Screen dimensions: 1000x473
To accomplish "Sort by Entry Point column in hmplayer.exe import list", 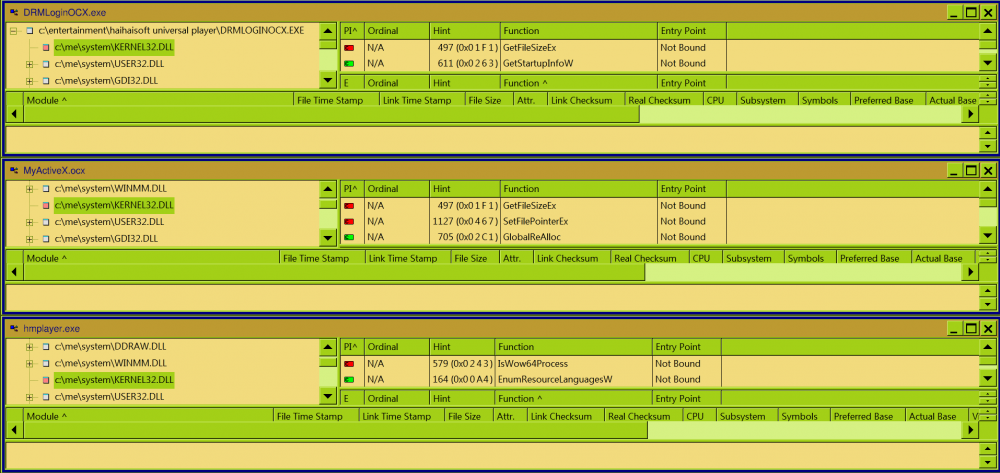I will pyautogui.click(x=686, y=347).
